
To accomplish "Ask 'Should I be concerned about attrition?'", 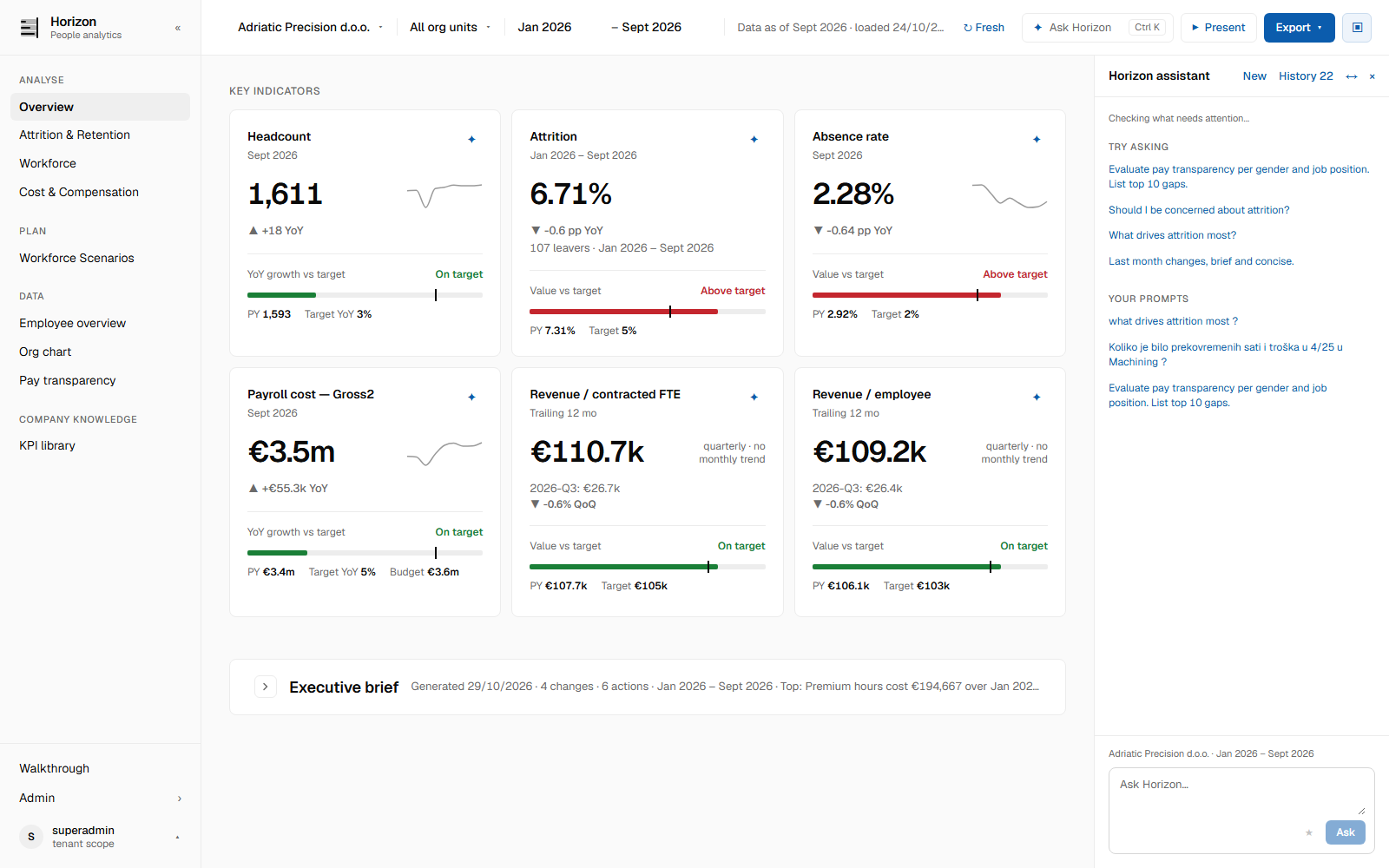I will [1199, 210].
